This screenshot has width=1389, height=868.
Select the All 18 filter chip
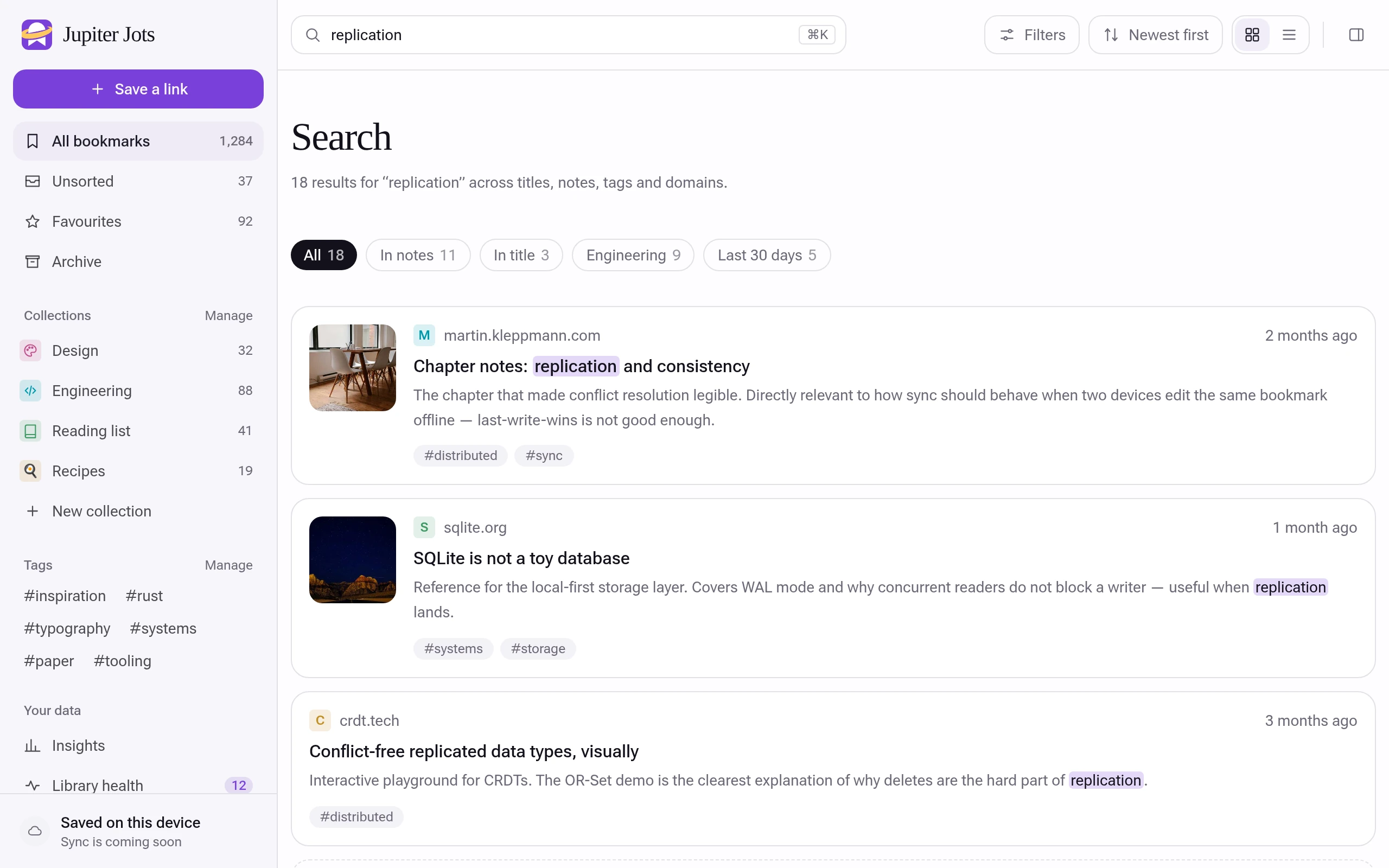click(x=324, y=255)
